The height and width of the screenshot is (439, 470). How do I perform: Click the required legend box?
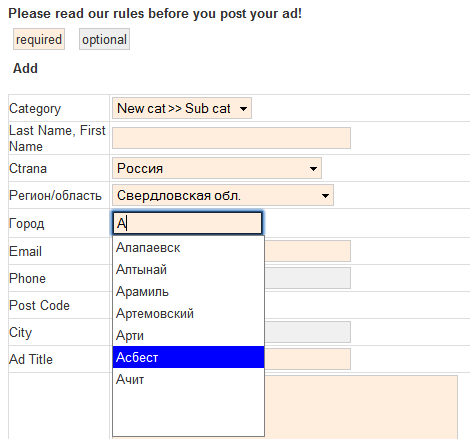coord(39,39)
